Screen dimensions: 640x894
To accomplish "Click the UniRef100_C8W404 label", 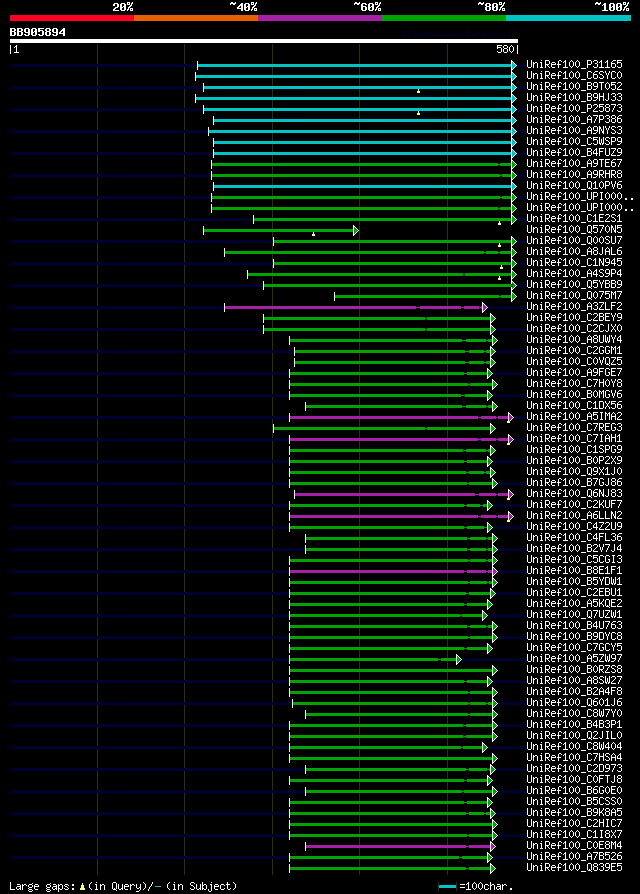I will click(574, 746).
